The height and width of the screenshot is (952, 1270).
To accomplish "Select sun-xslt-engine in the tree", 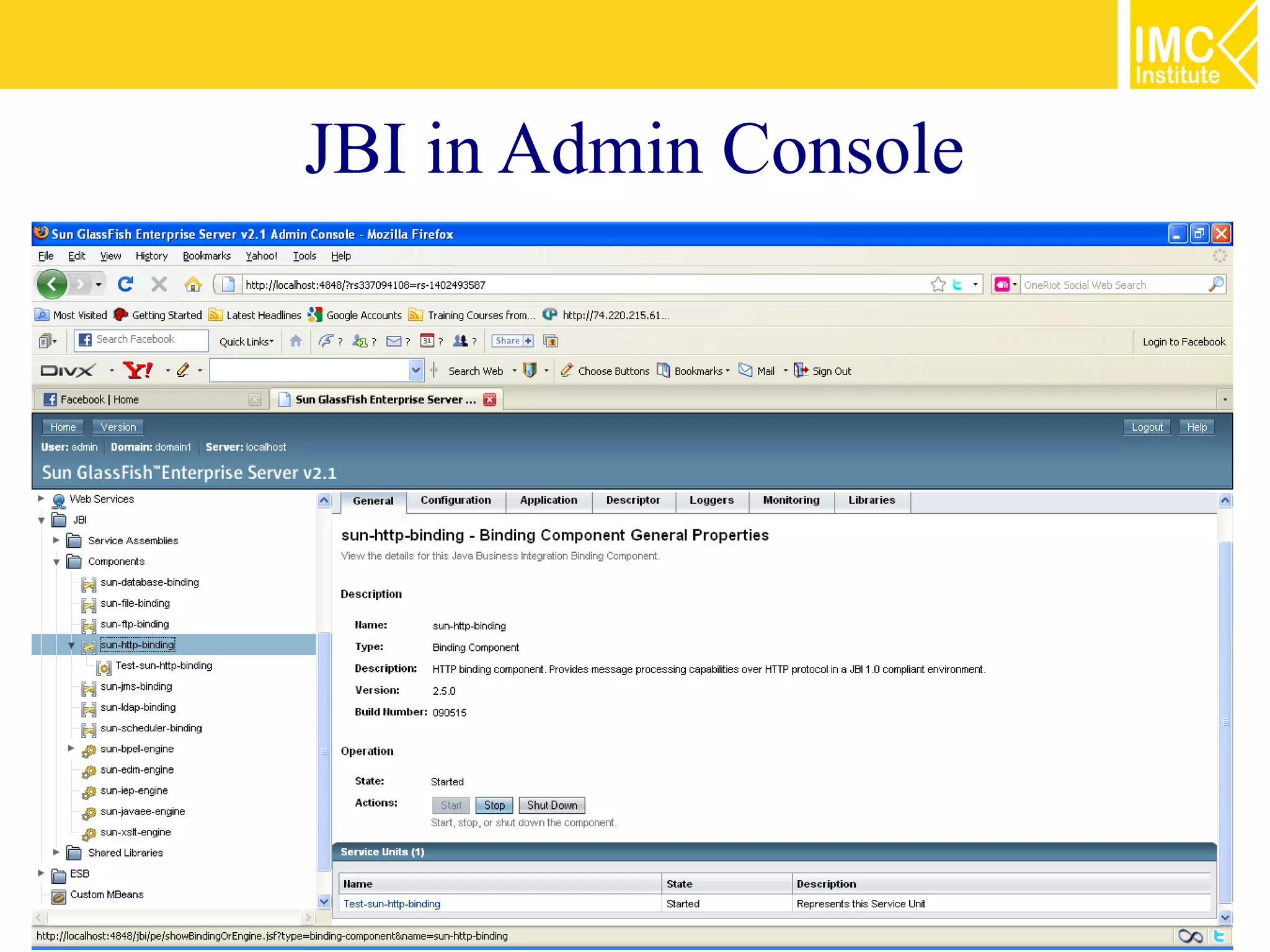I will [136, 832].
